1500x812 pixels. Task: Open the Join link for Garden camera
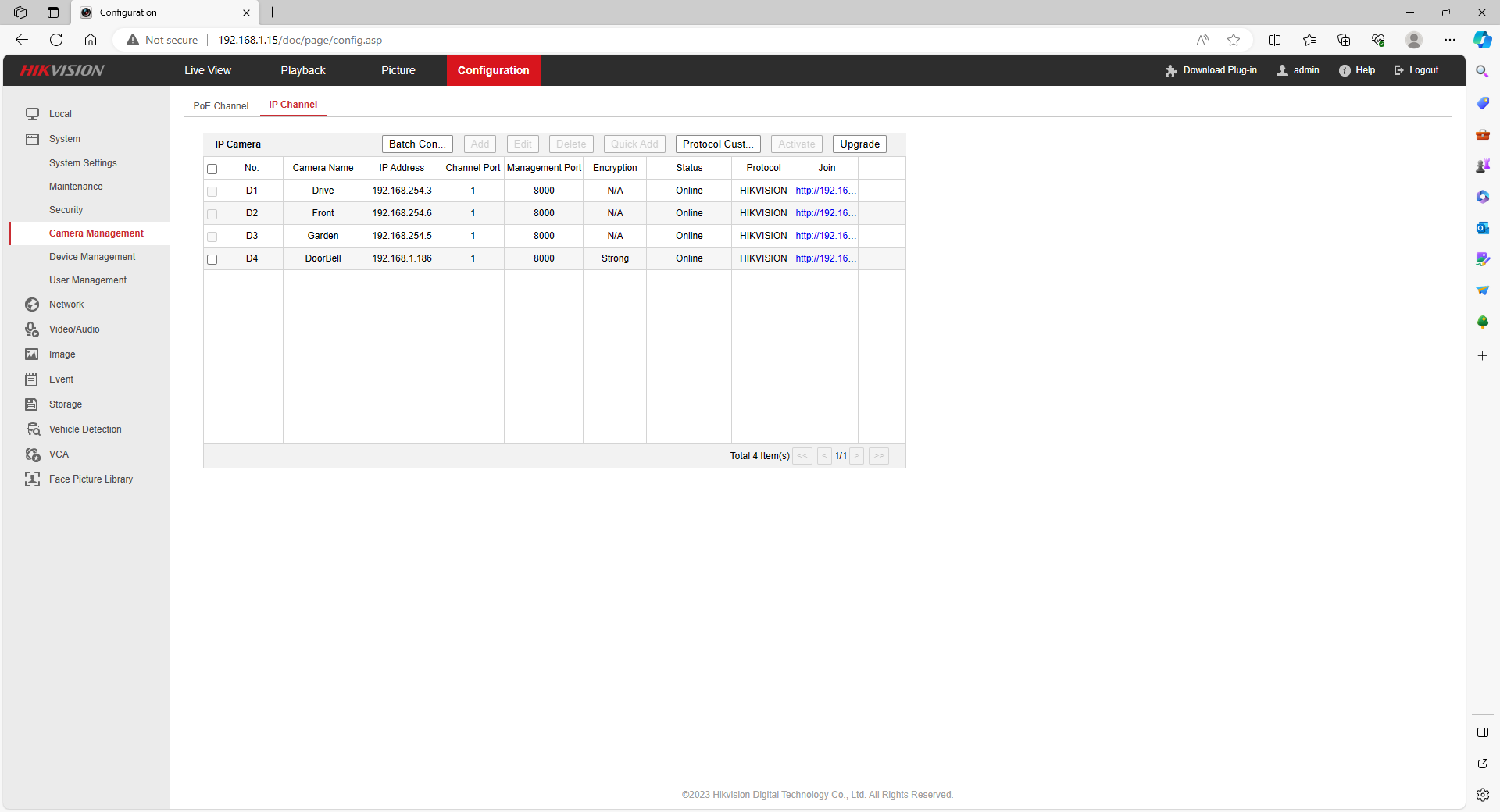[825, 236]
